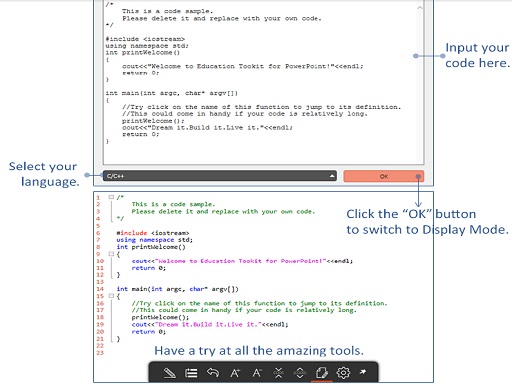Select the pen highlight tool in toolbar
Image resolution: width=512 pixels, height=384 pixels.
point(170,373)
